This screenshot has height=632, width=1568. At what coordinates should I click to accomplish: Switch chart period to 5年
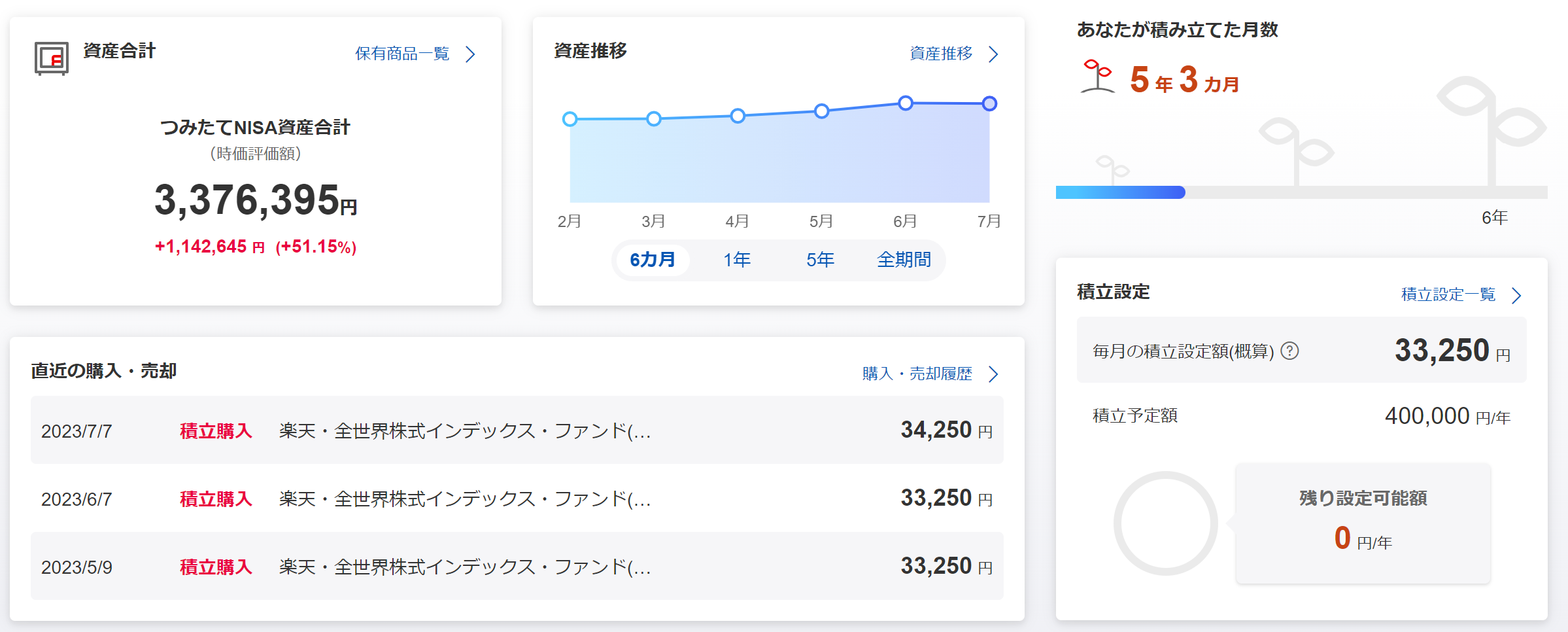(x=820, y=260)
